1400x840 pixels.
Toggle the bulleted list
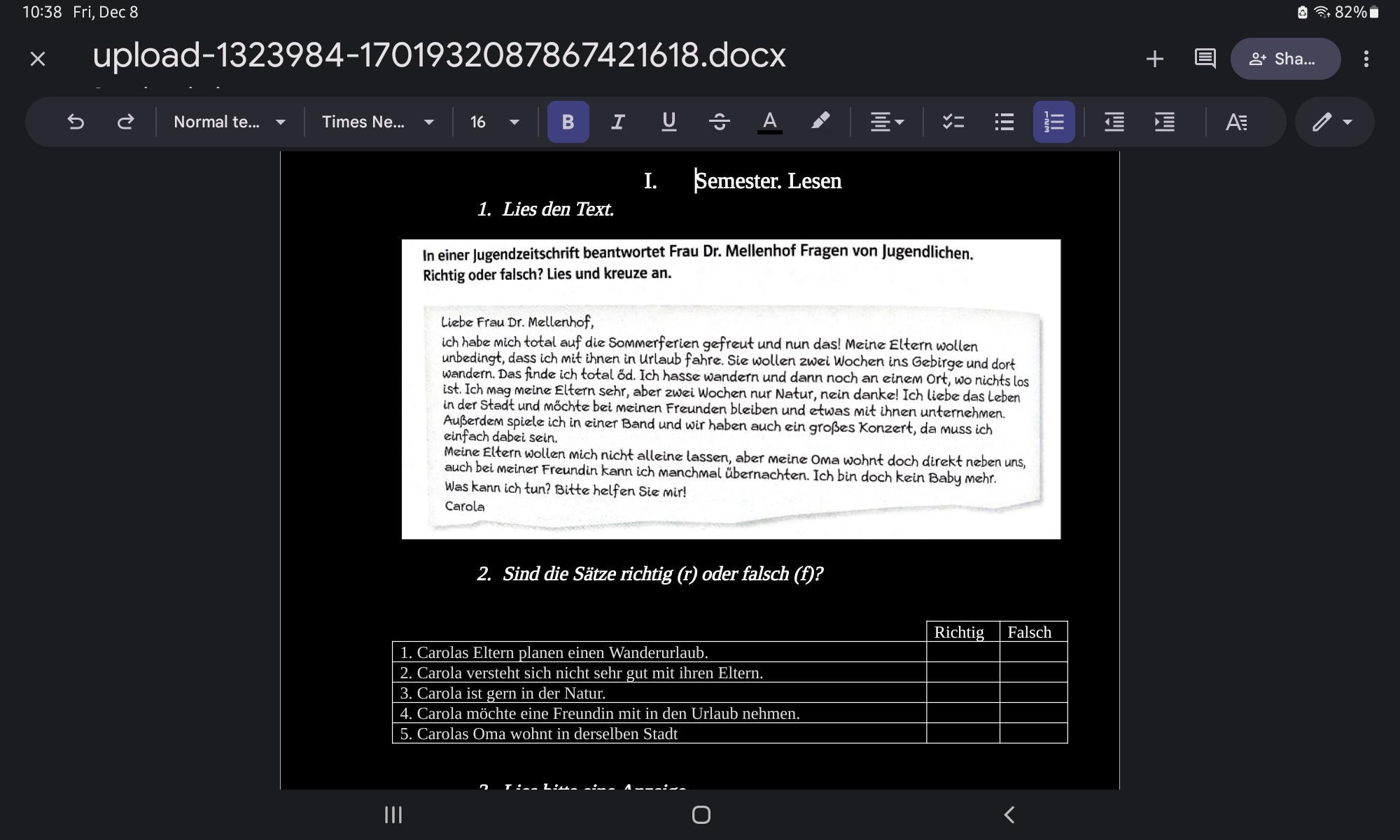[x=1004, y=122]
